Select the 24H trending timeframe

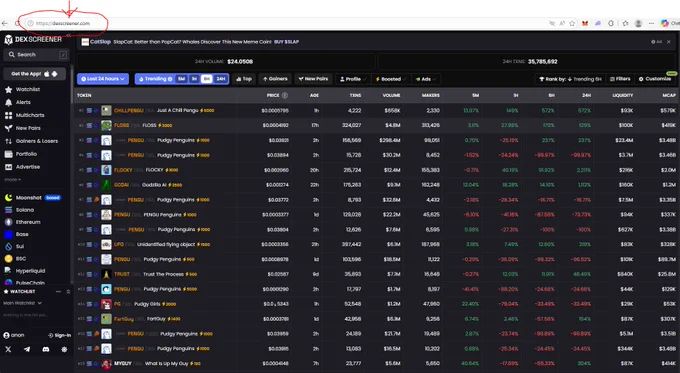pos(221,79)
